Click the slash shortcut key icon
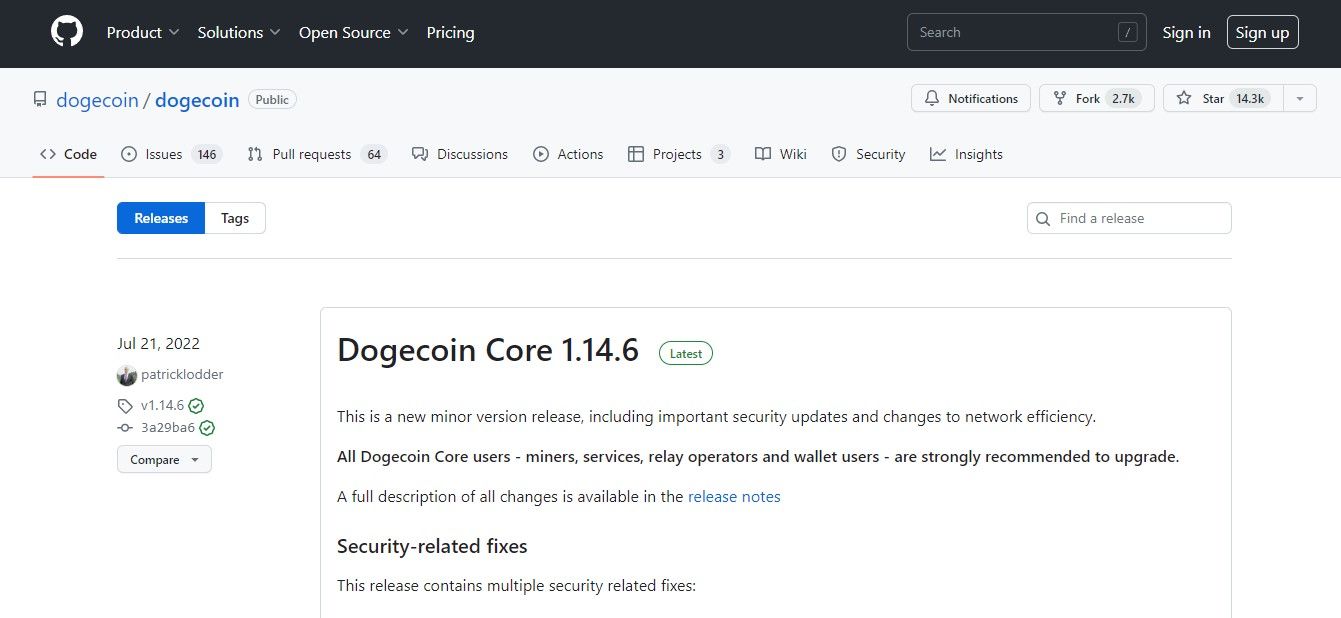 point(1128,32)
